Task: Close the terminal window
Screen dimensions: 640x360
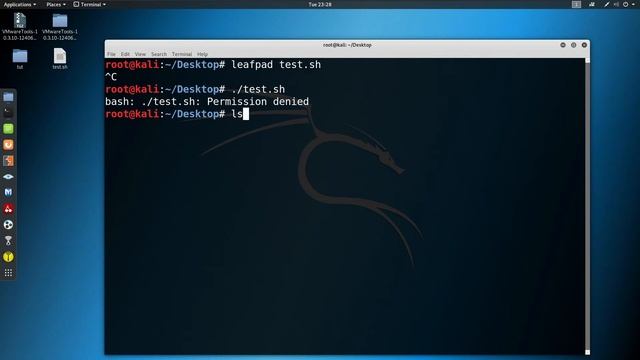Action: tap(584, 45)
